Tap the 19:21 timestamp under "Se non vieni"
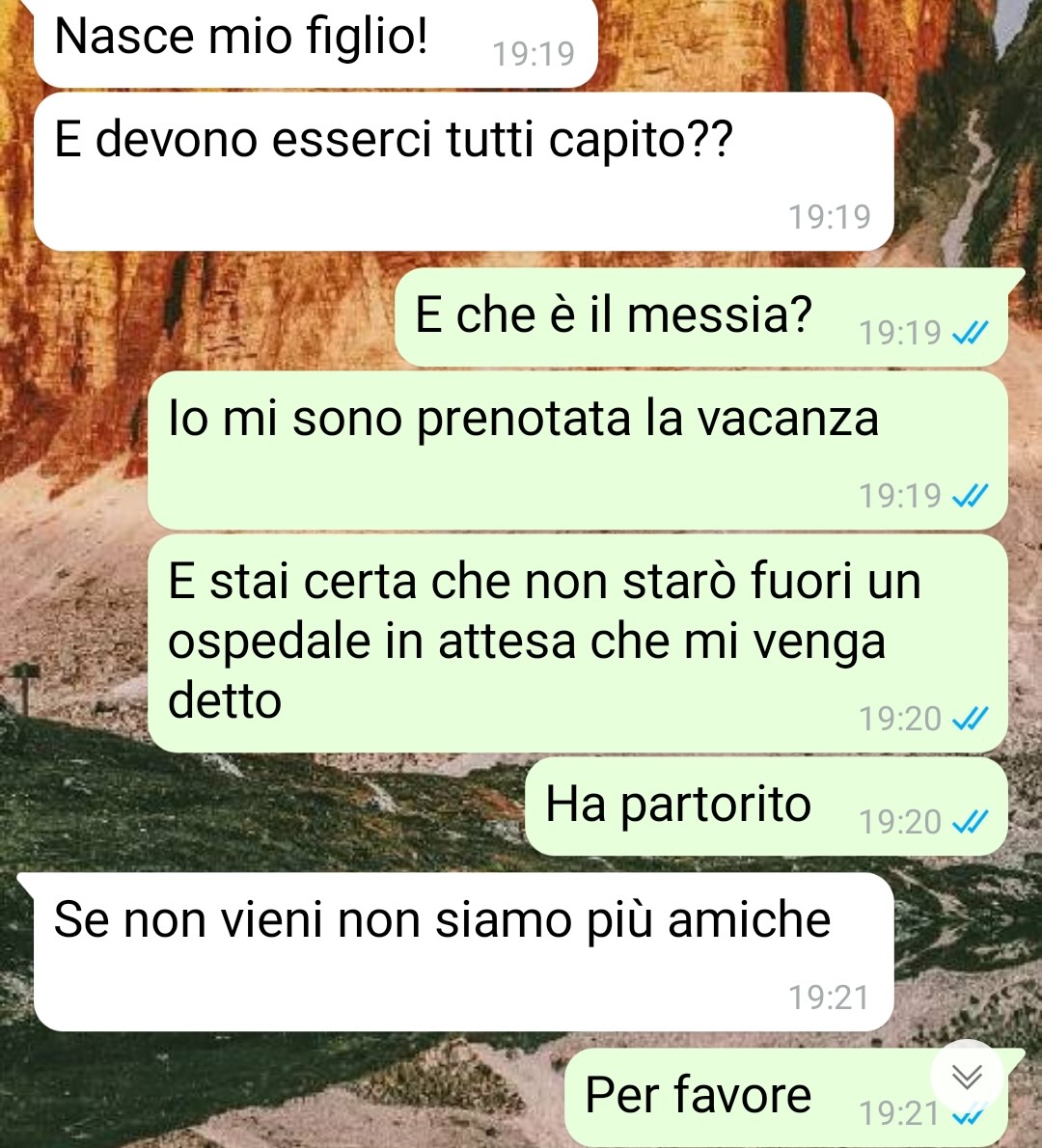 [x=829, y=998]
